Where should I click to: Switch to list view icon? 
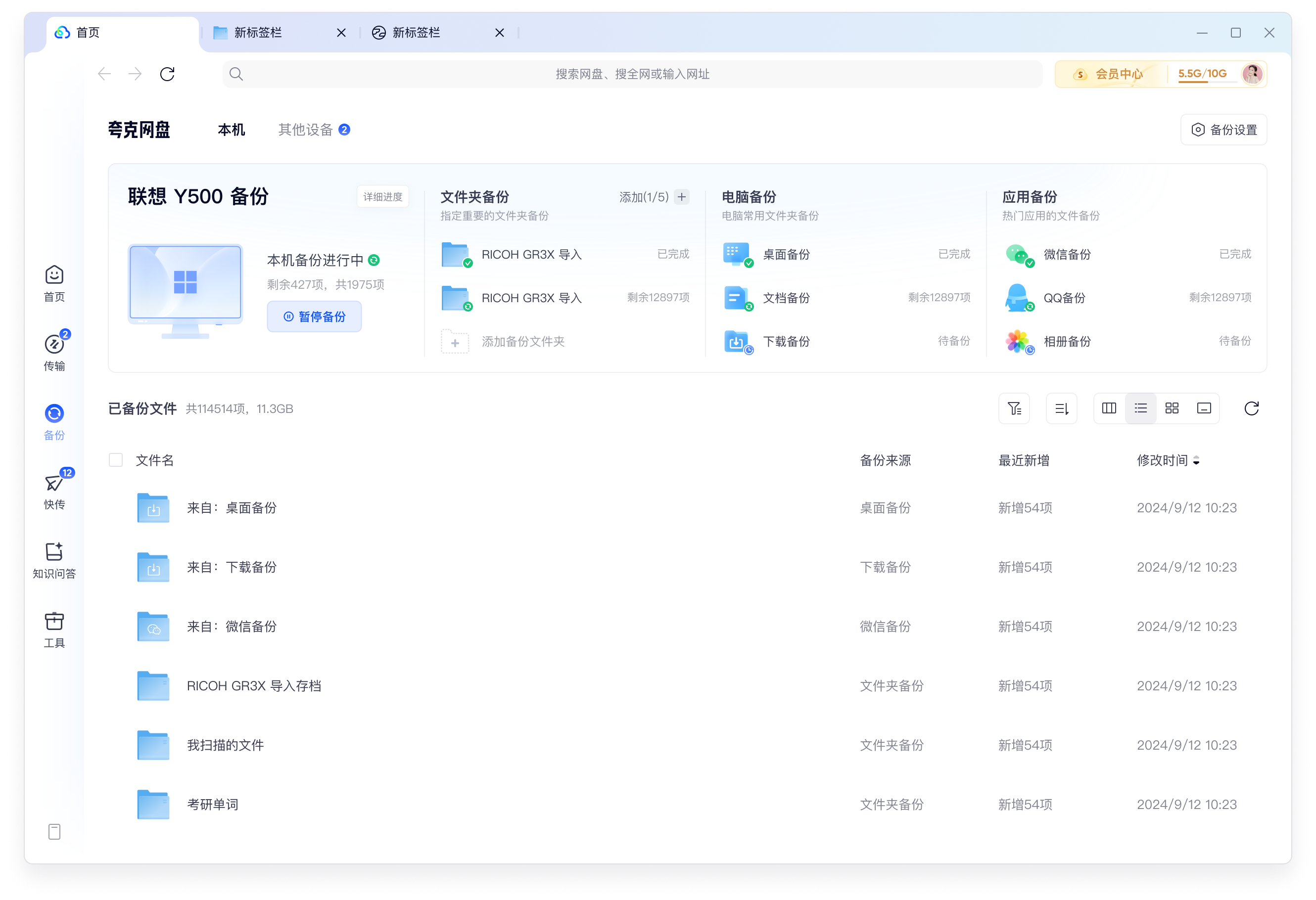point(1140,408)
